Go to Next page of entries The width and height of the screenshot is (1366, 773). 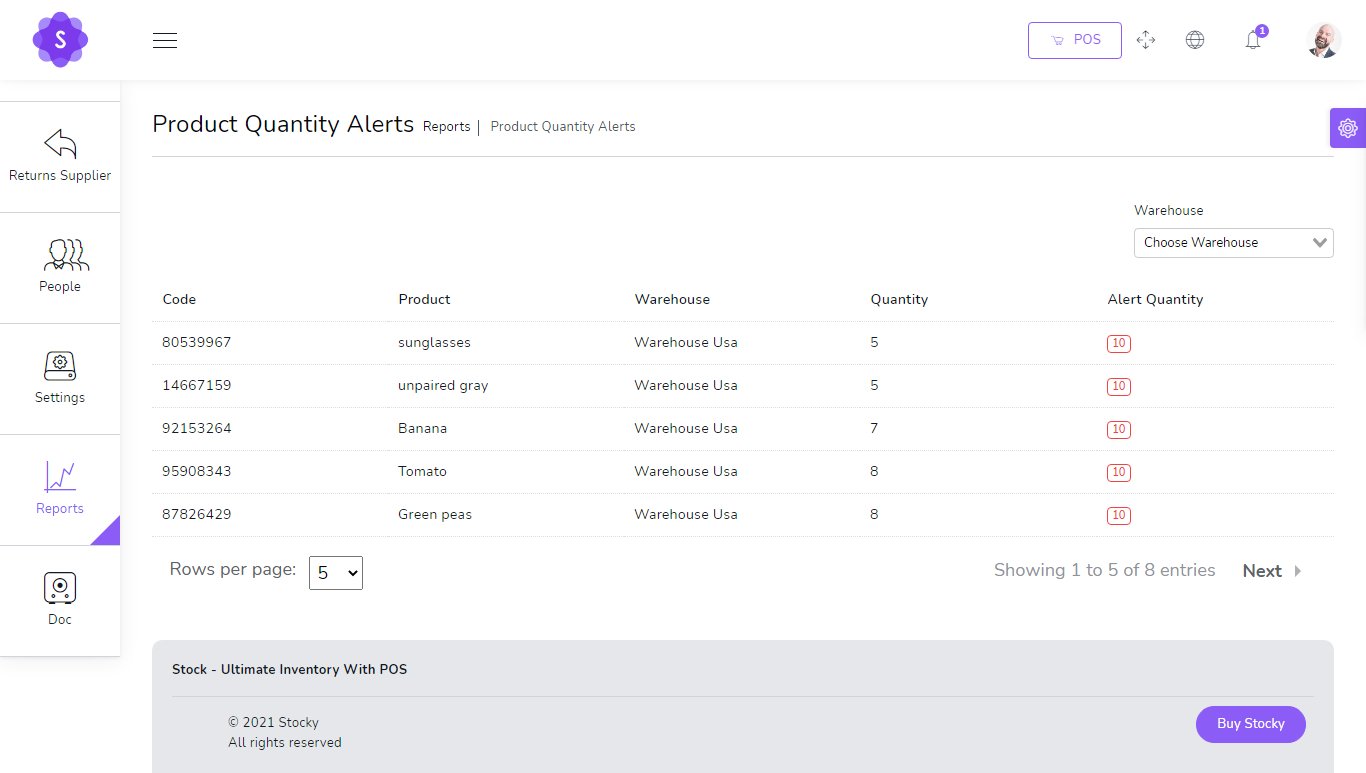[1271, 571]
